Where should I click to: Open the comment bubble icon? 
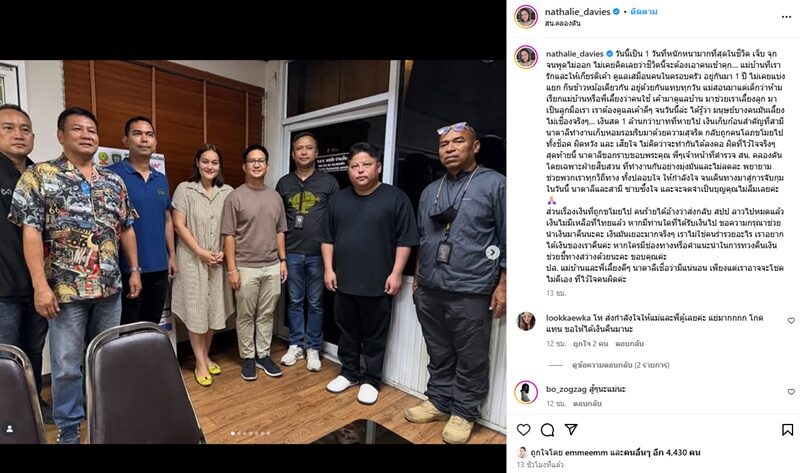tap(547, 430)
